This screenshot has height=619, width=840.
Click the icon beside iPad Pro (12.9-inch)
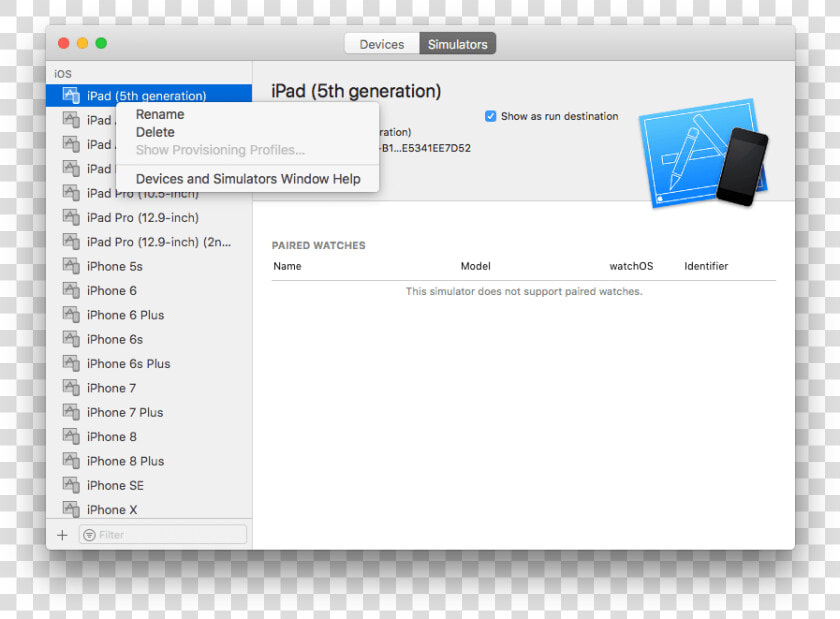71,217
